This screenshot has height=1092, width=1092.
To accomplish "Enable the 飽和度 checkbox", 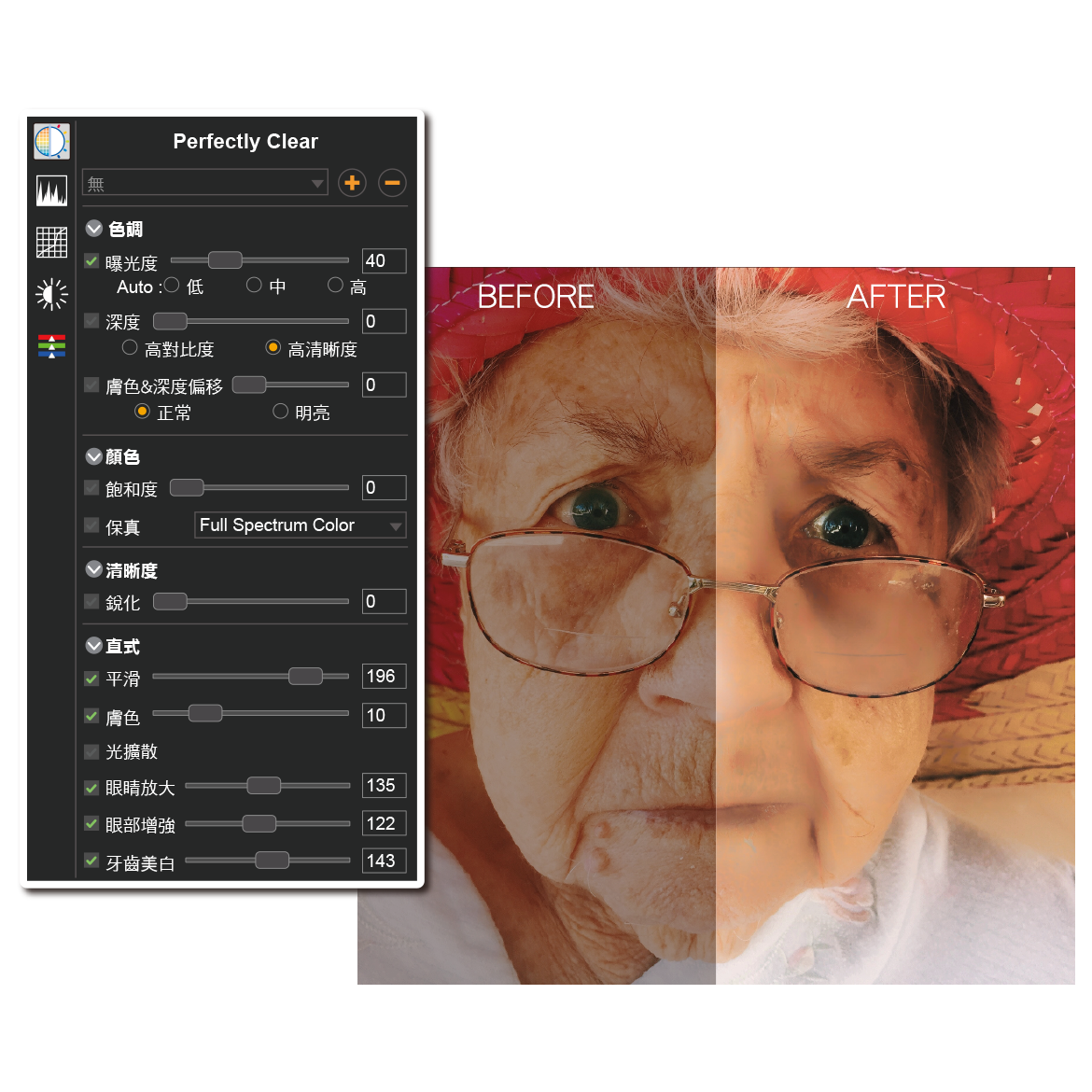I will click(x=91, y=487).
